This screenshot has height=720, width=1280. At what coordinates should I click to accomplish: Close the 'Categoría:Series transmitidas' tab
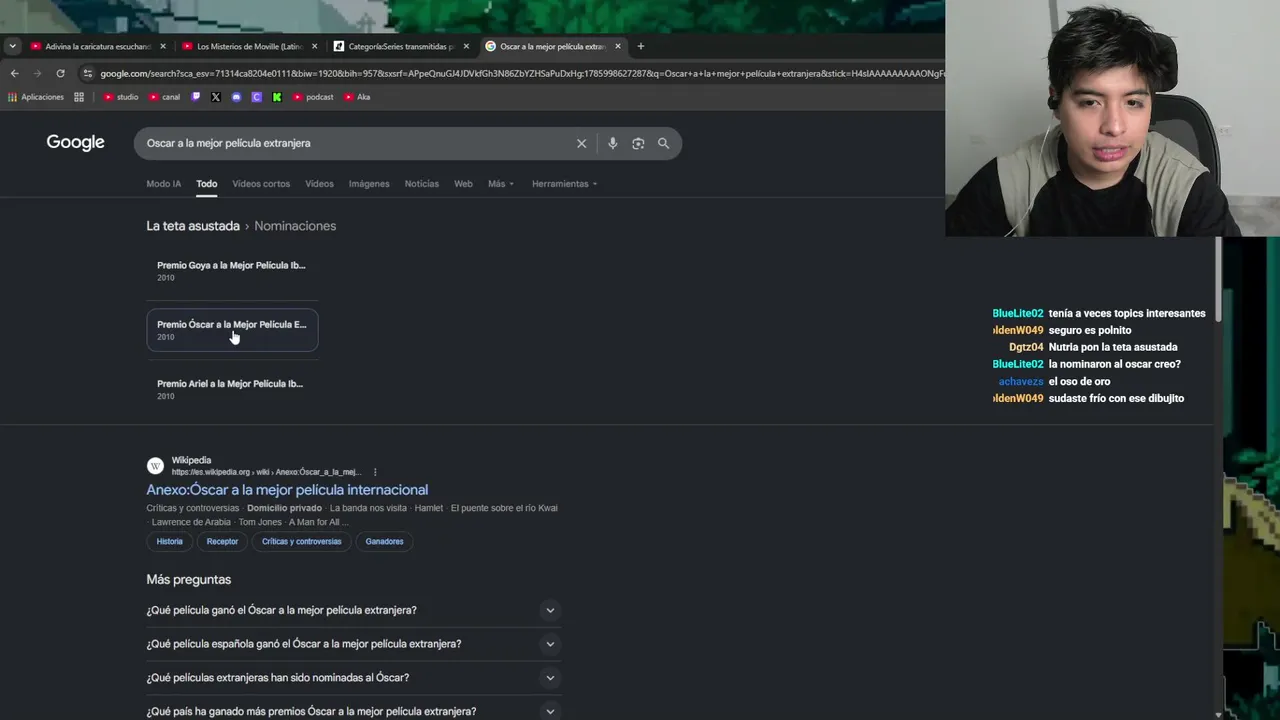466,46
